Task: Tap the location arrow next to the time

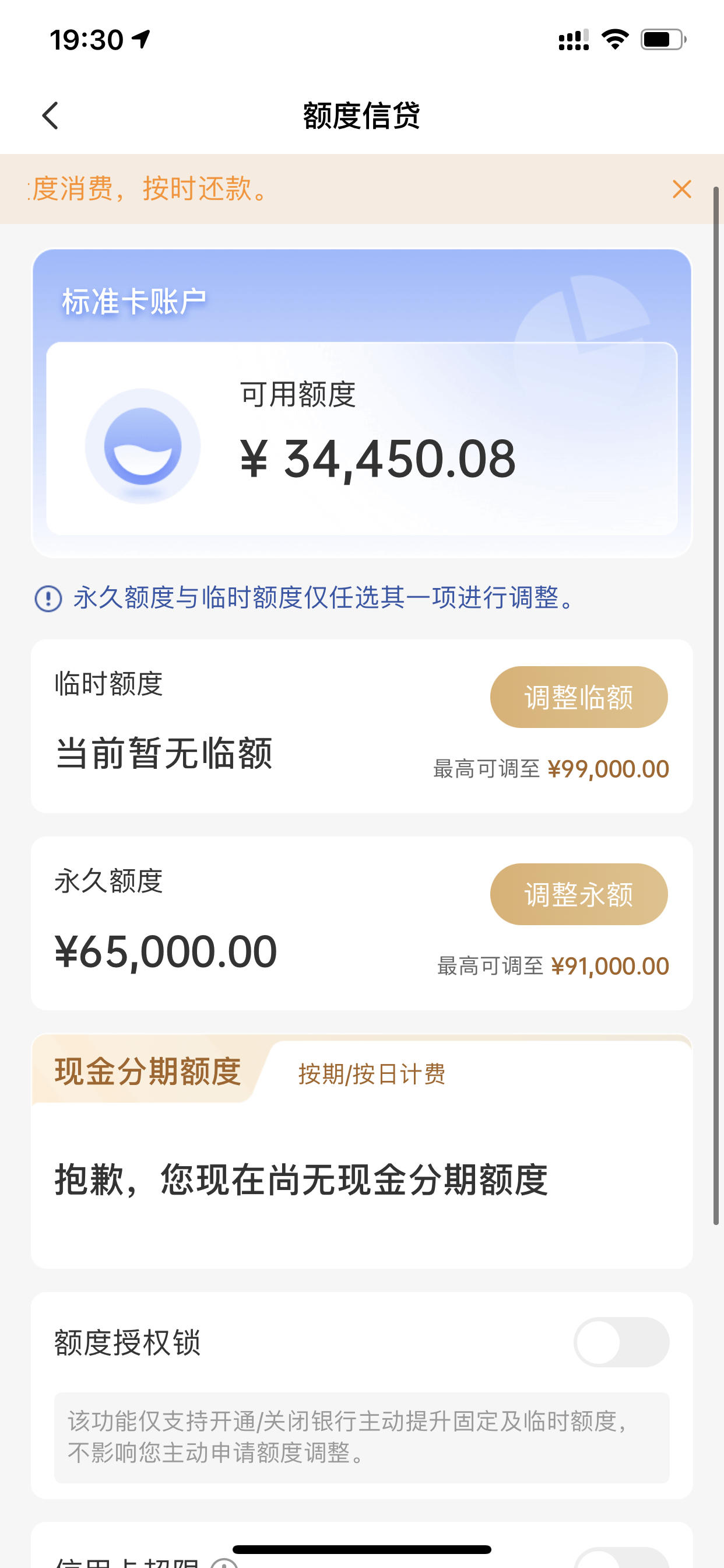Action: coord(141,39)
